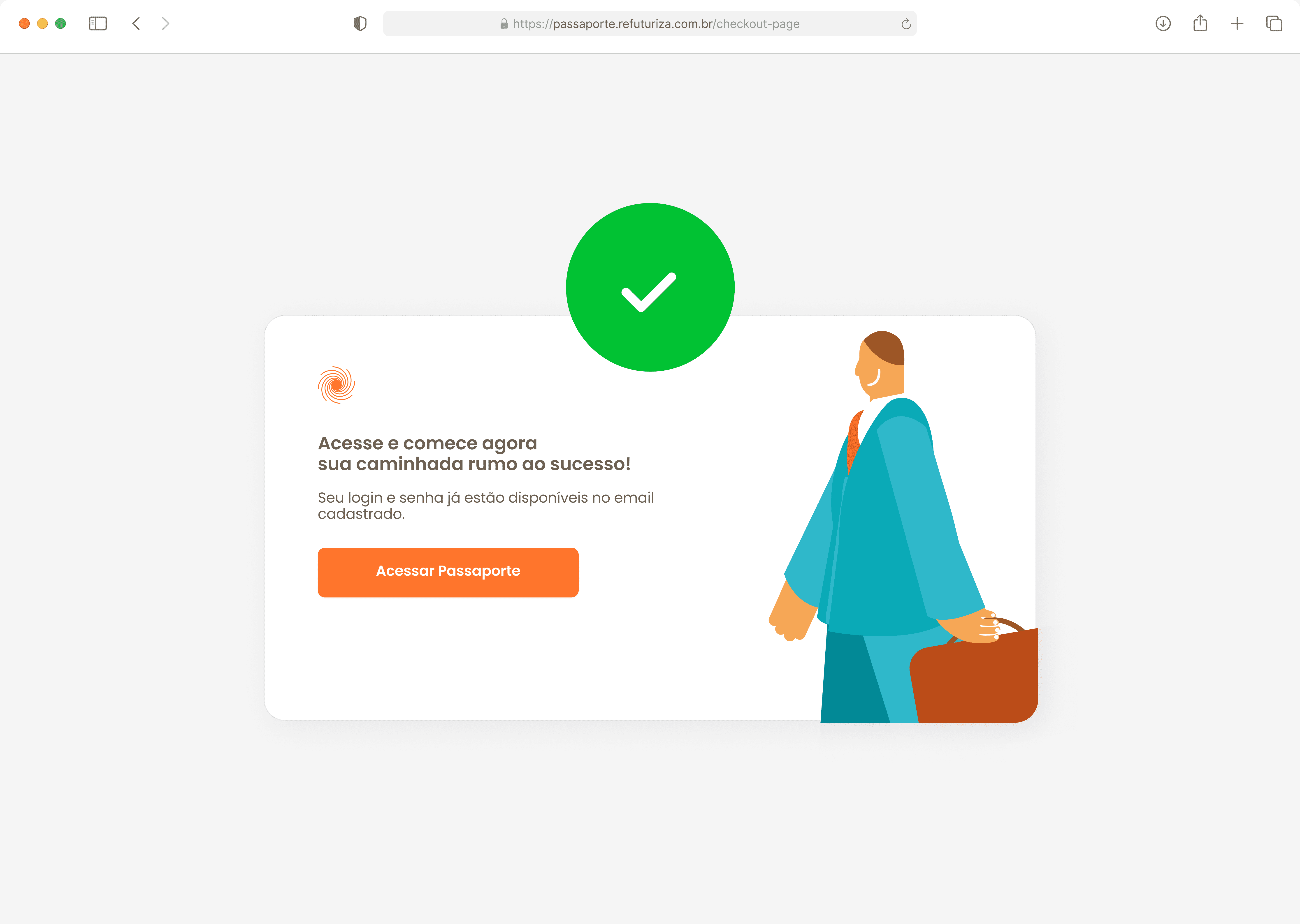The height and width of the screenshot is (924, 1300).
Task: Toggle the Safari sidebar icon
Action: pos(98,23)
